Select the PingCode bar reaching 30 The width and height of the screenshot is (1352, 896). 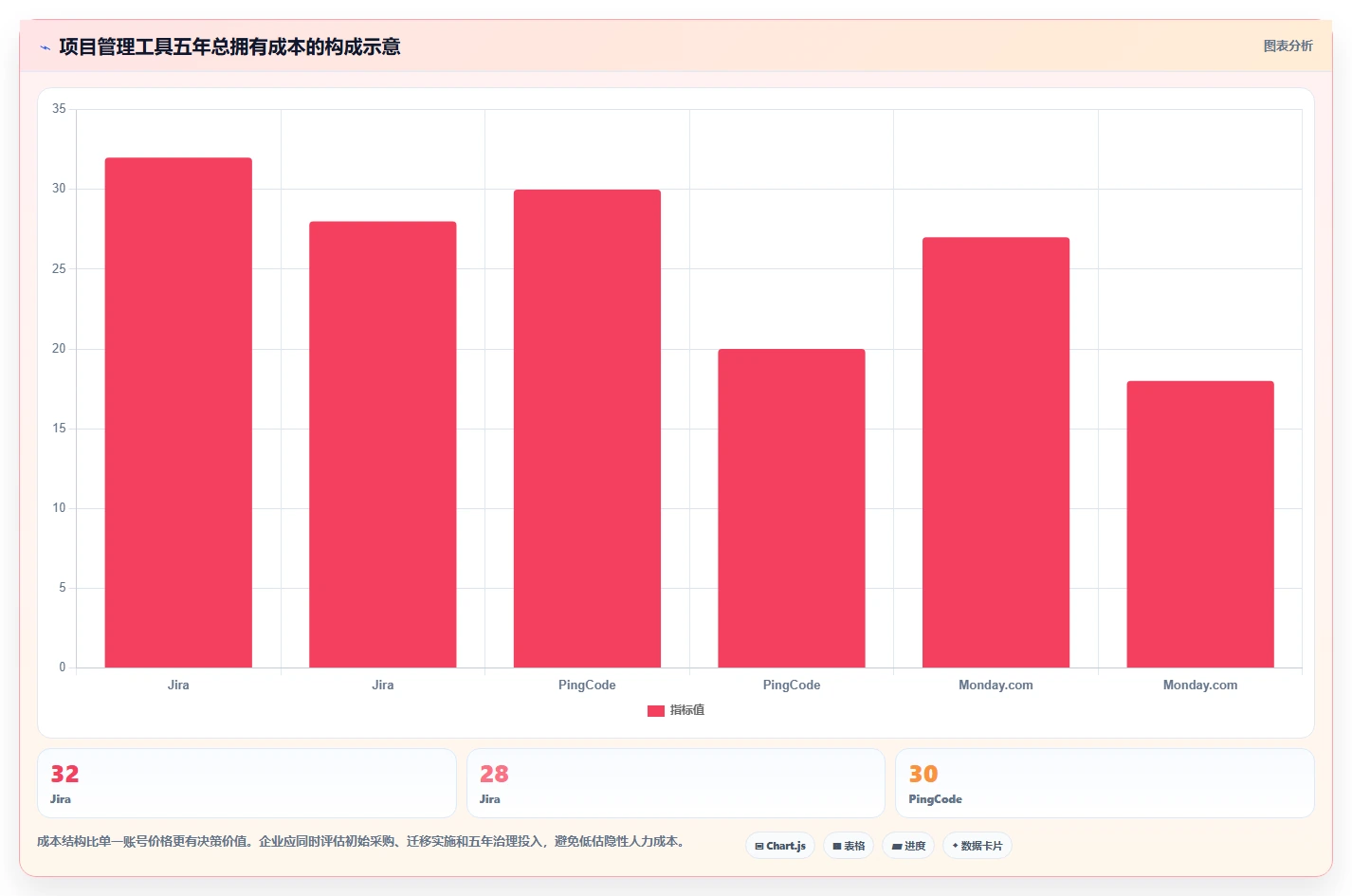tap(587, 429)
